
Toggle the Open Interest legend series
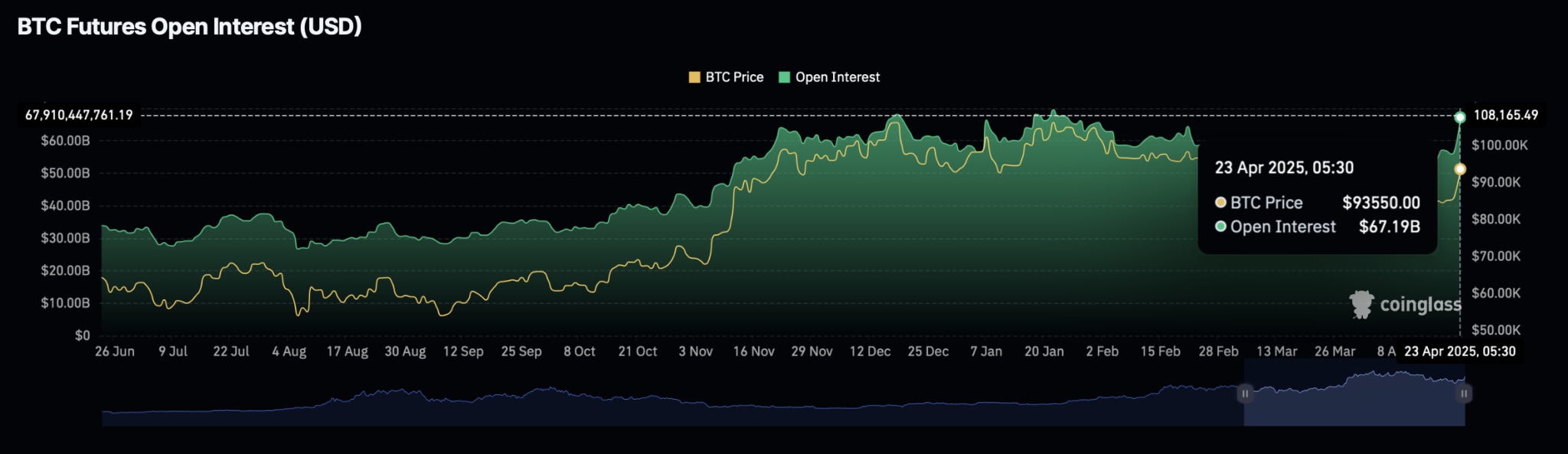click(x=829, y=77)
